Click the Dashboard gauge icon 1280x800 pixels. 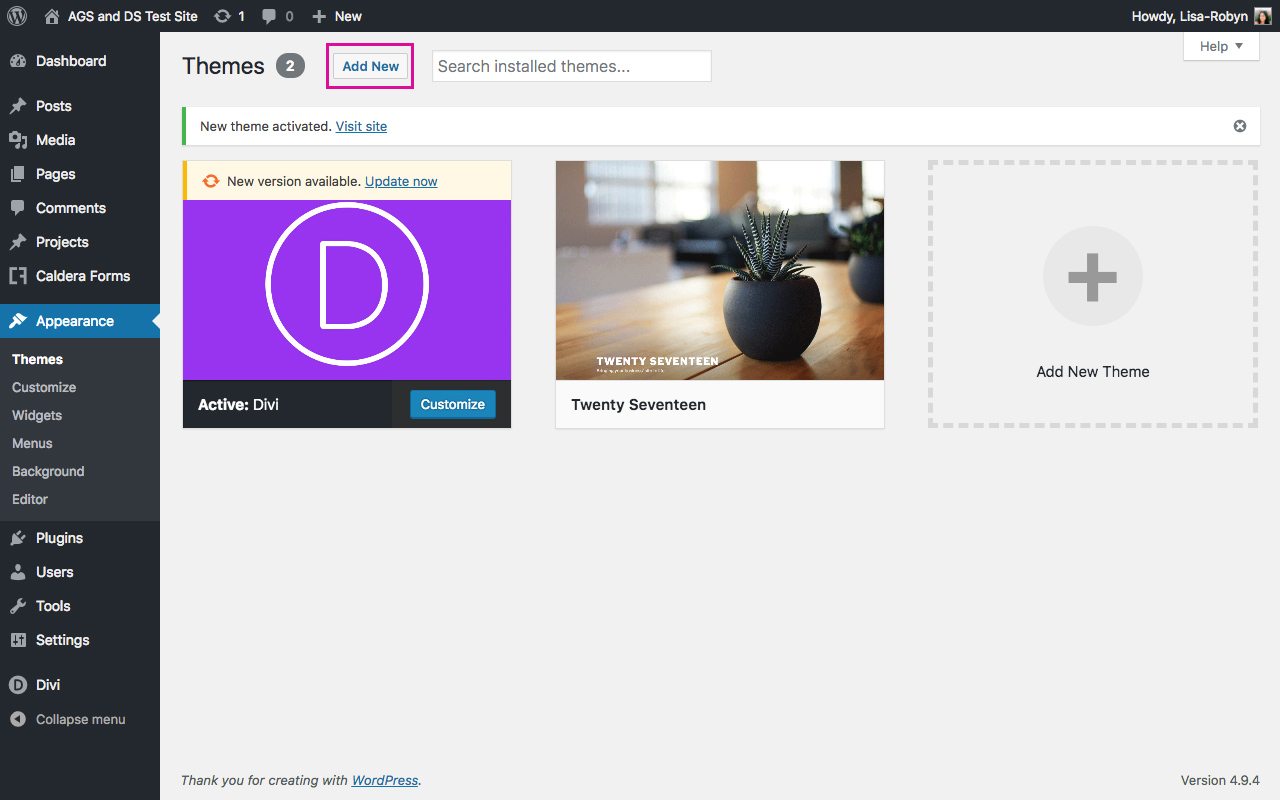pos(18,61)
